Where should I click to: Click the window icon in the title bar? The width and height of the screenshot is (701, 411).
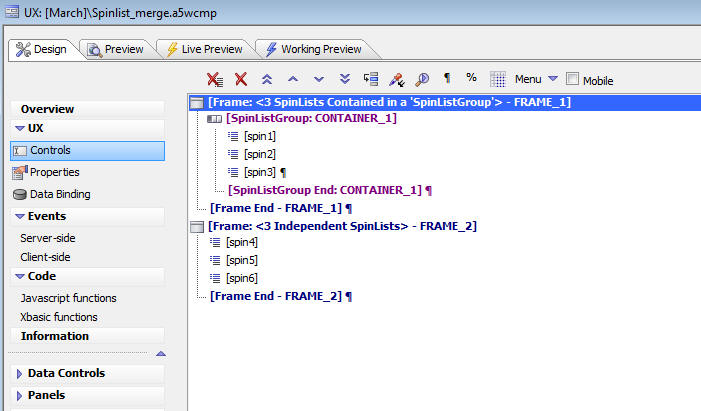tap(12, 12)
